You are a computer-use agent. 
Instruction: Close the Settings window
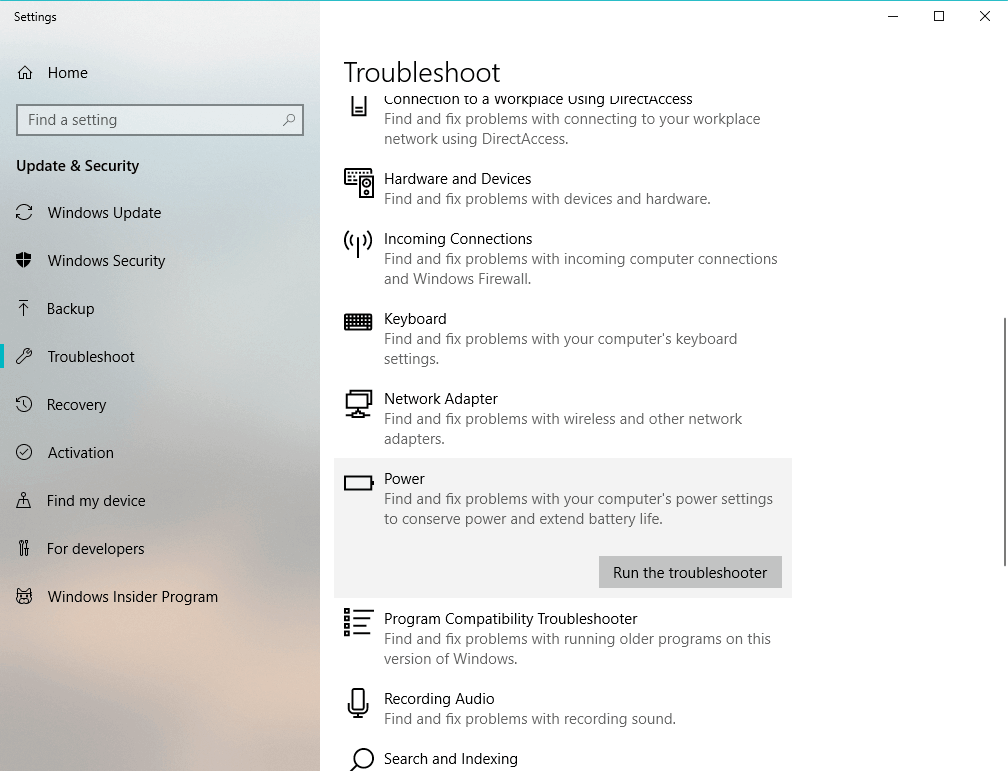(x=985, y=16)
